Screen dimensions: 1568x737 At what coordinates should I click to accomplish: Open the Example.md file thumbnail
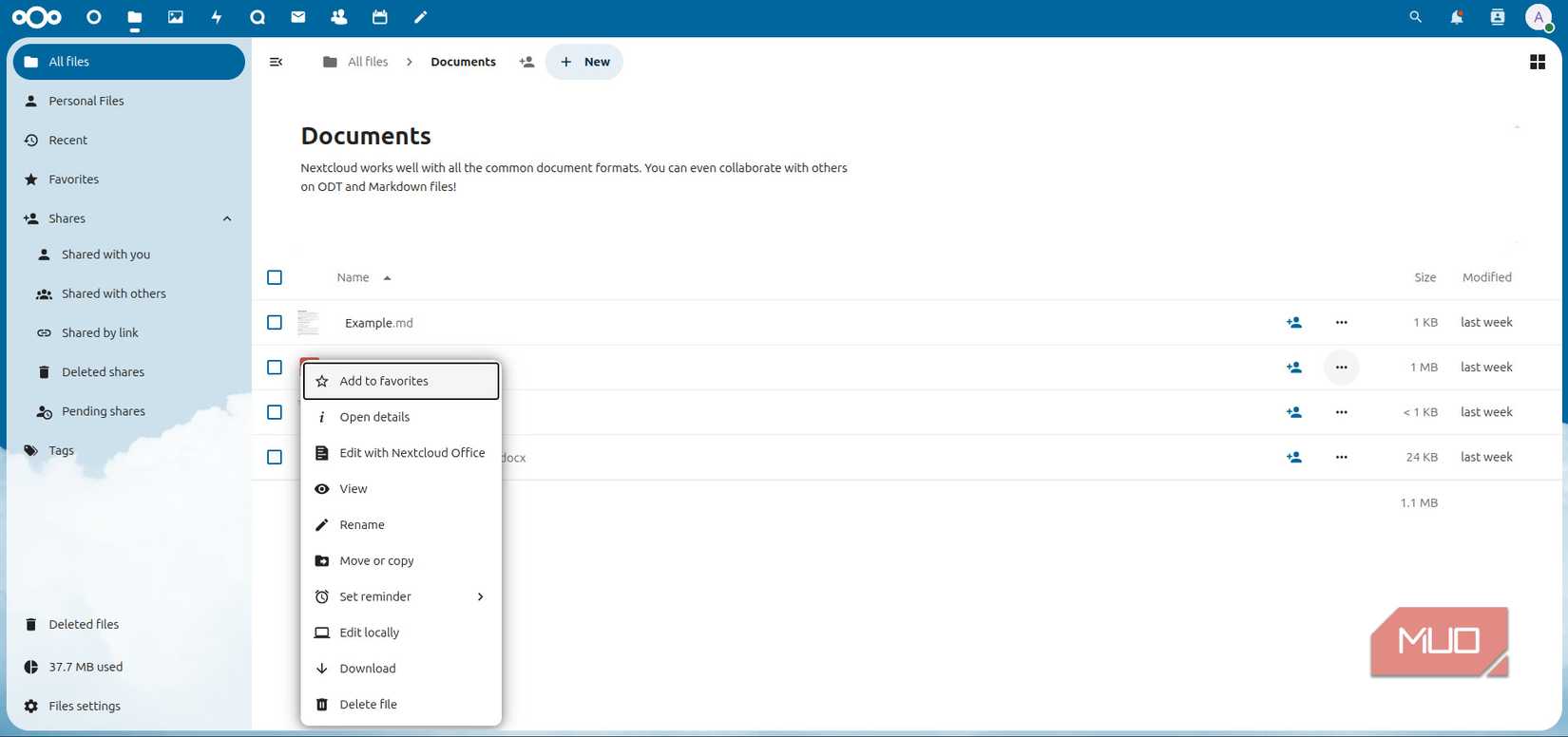308,323
